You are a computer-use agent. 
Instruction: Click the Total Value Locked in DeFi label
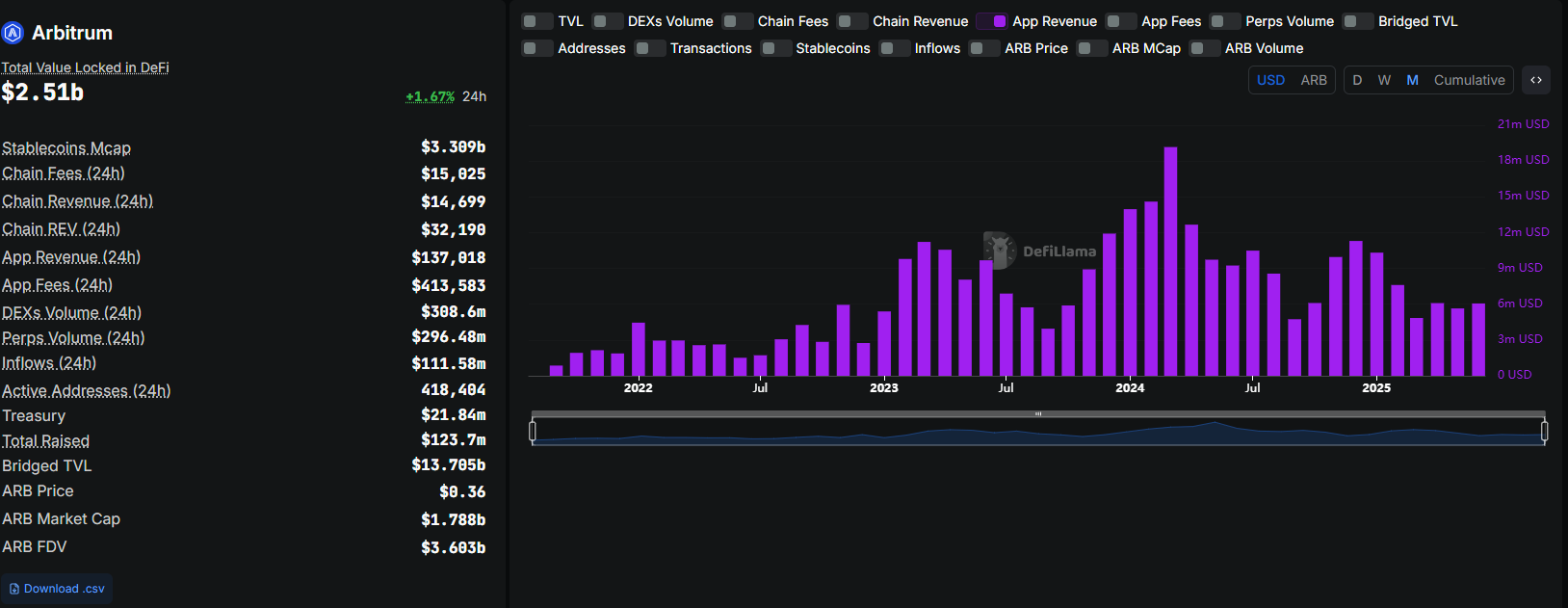point(85,67)
